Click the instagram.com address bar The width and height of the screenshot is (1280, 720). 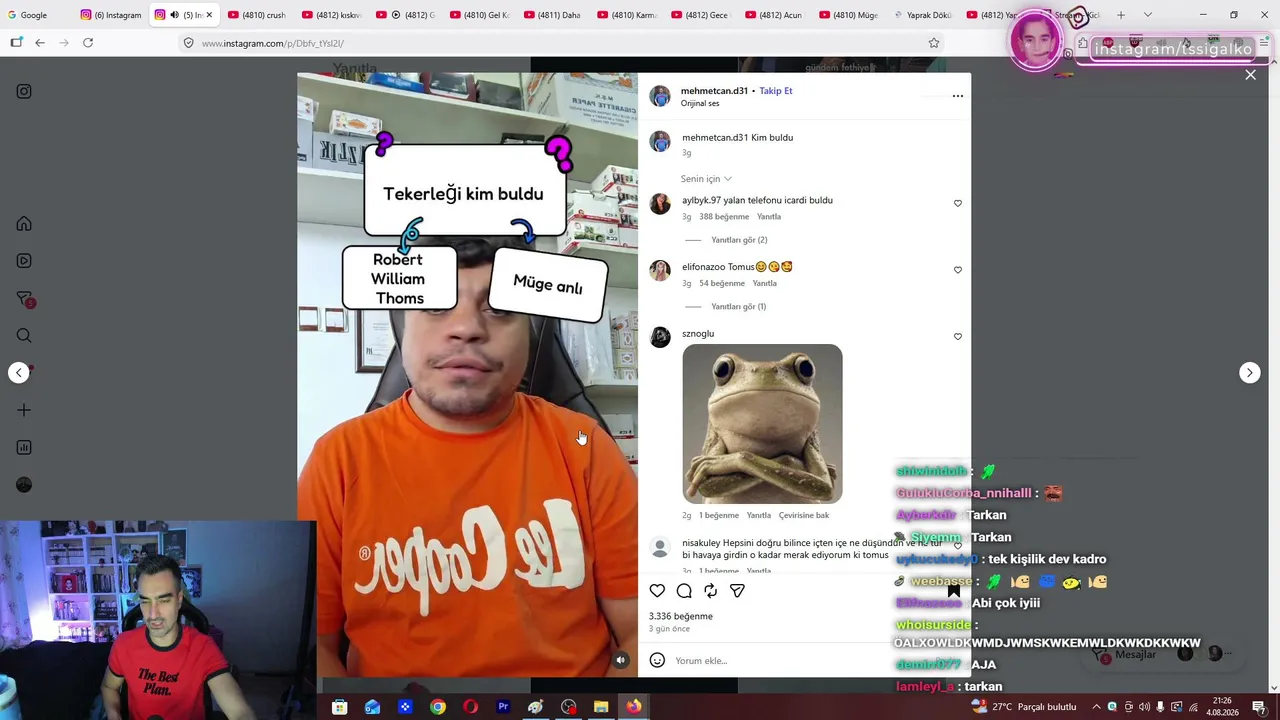560,43
